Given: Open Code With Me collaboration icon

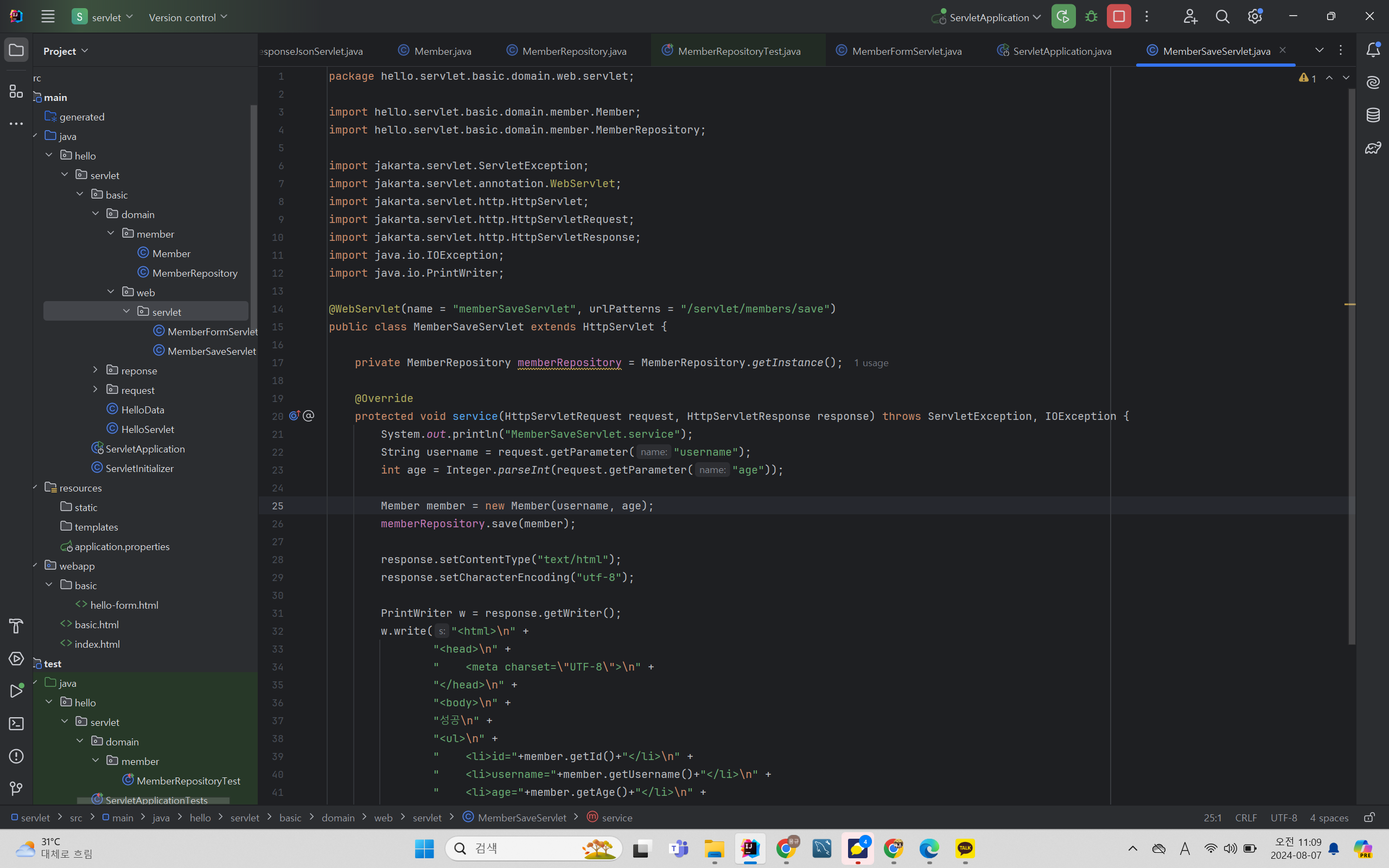Looking at the screenshot, I should [1190, 17].
